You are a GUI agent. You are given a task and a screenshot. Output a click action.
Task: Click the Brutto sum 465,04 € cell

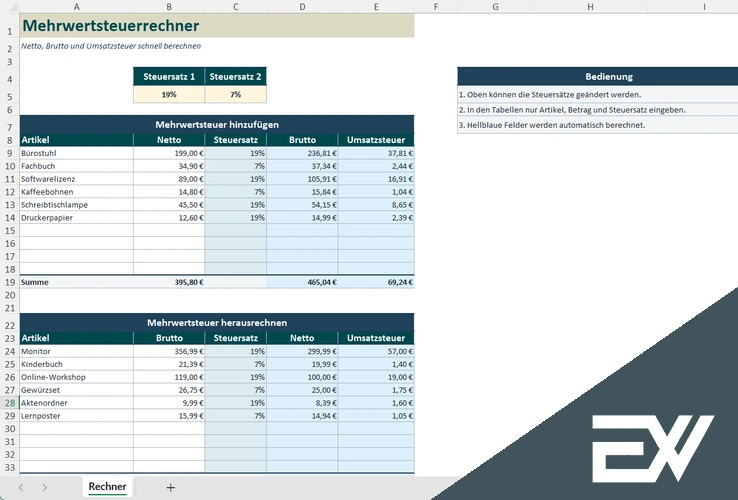[302, 282]
